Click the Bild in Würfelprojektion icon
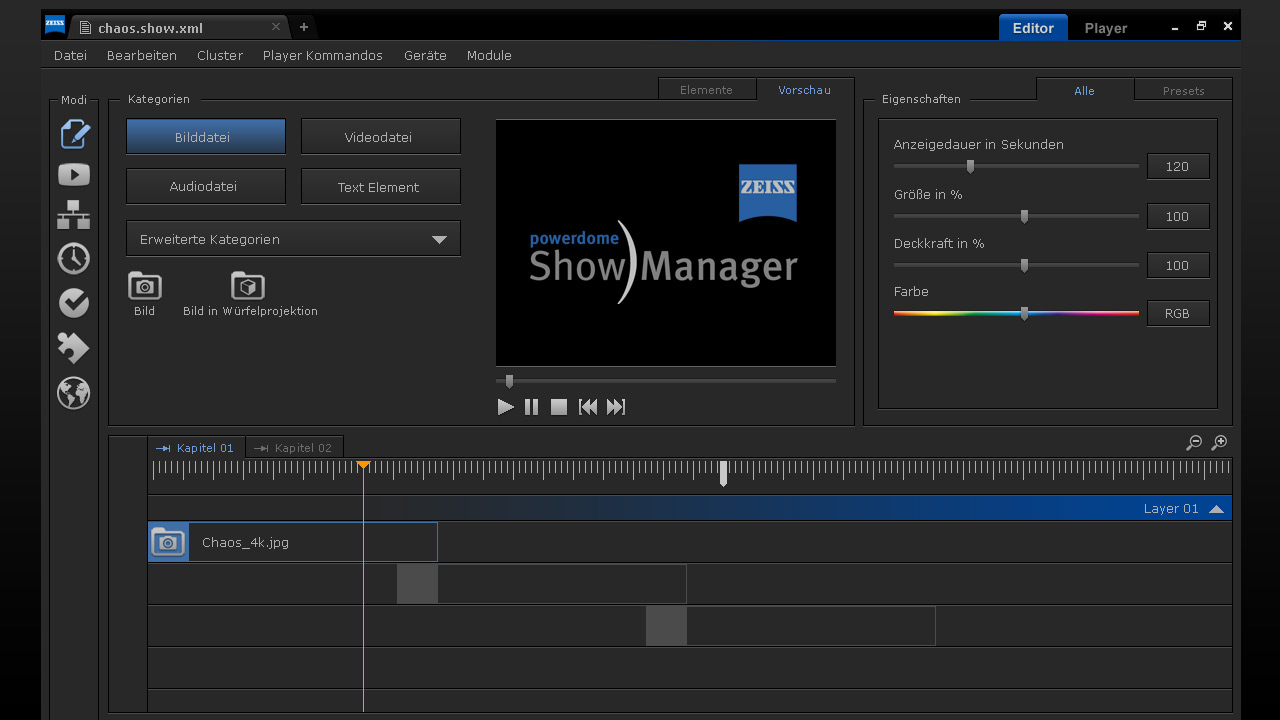Screen dimensions: 1280x720 247,286
